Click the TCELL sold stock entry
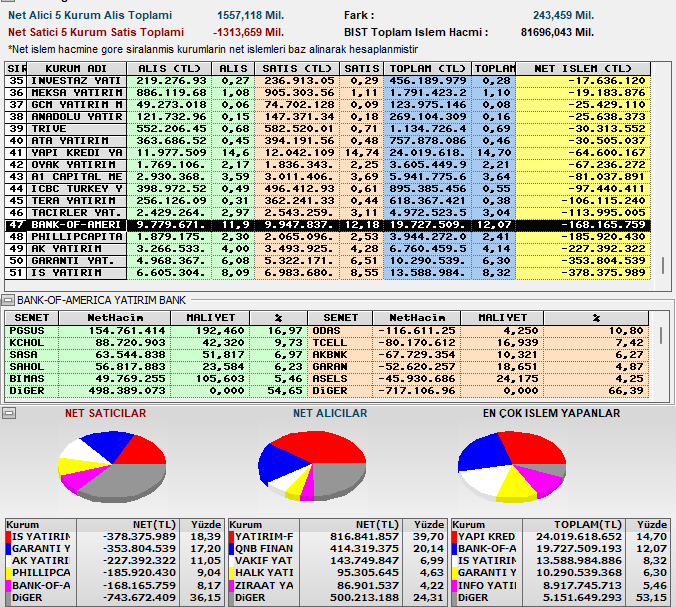676x607 pixels. coord(478,343)
